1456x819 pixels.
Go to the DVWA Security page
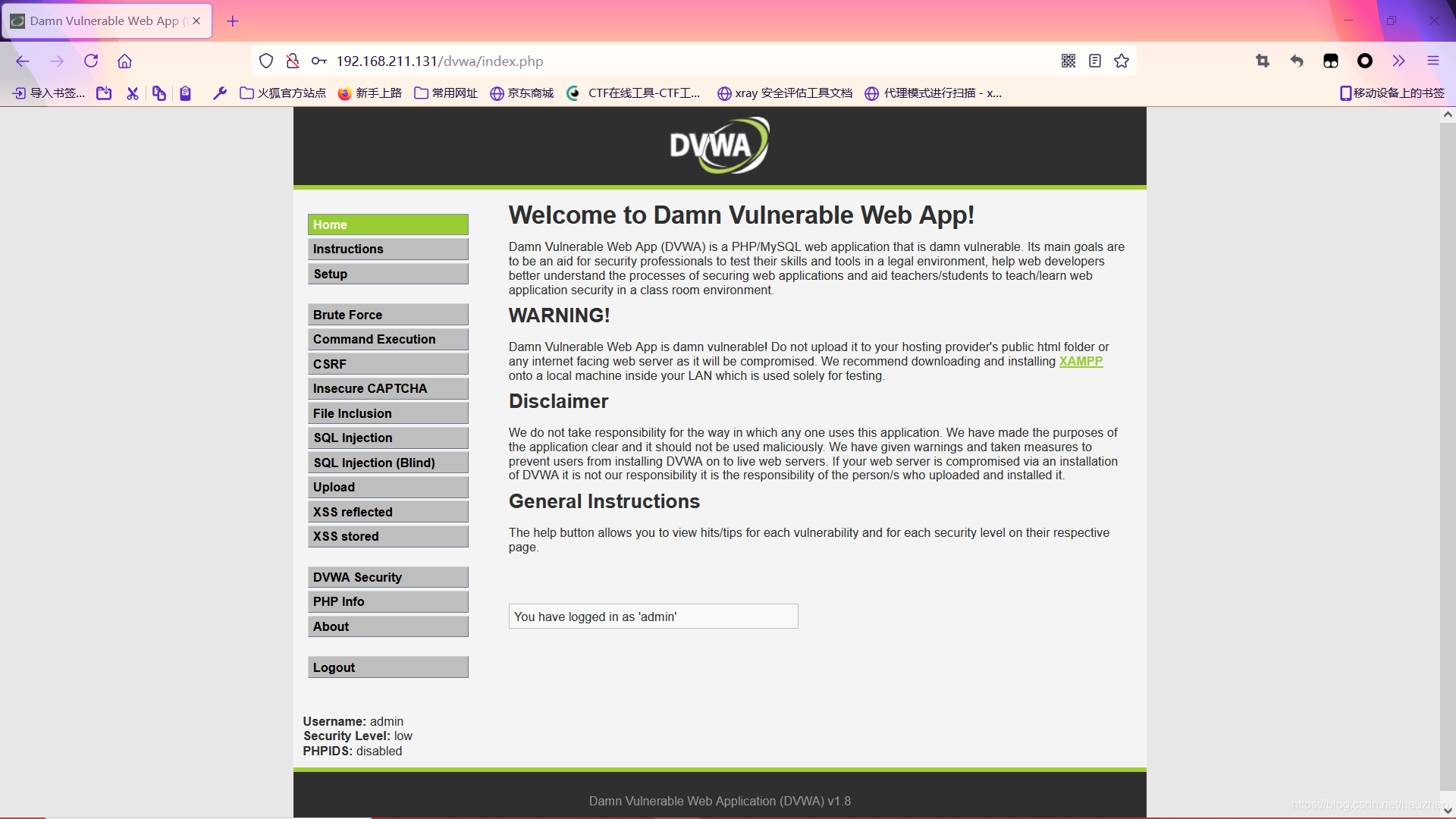(388, 578)
